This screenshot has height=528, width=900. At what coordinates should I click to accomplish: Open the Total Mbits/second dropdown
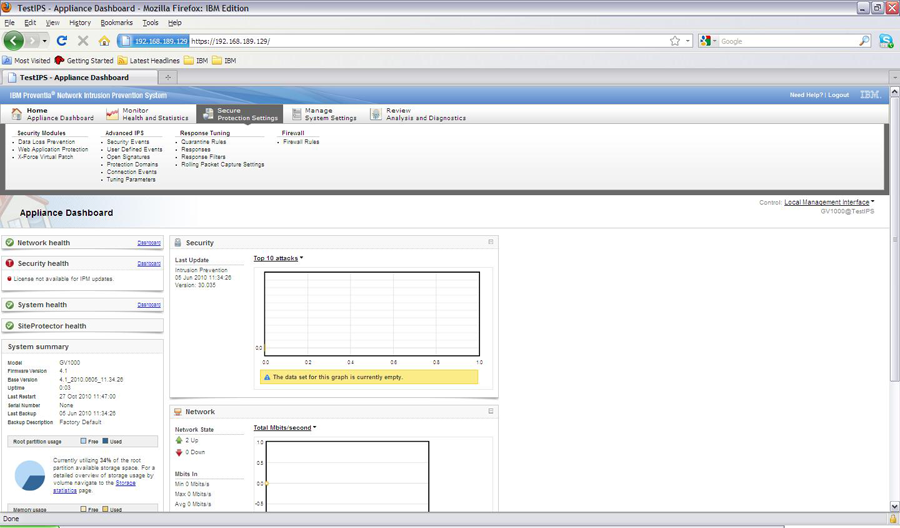point(285,428)
